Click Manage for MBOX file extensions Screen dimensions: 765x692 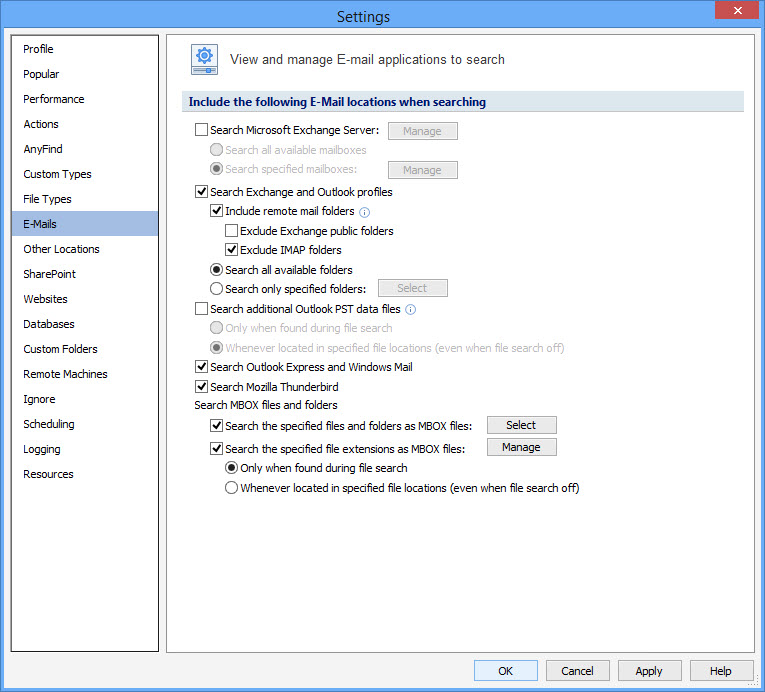(x=521, y=447)
